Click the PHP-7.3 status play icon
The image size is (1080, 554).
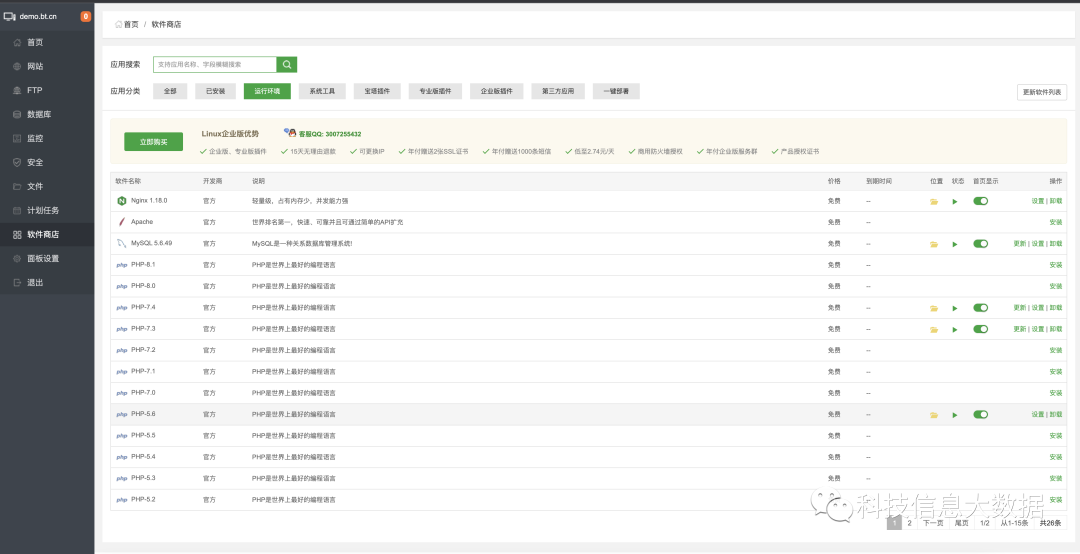tap(955, 329)
